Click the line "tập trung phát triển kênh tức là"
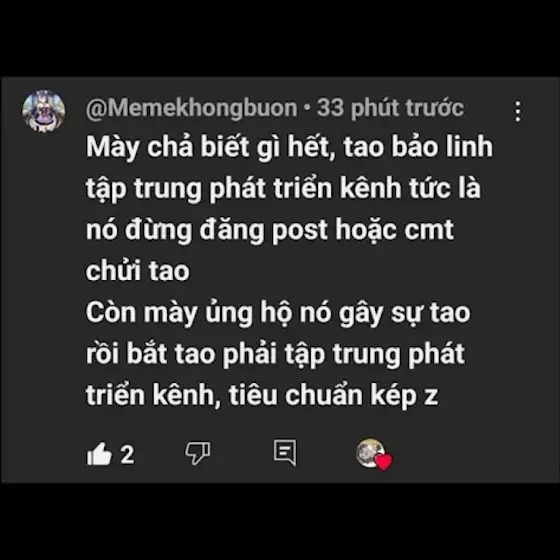 click(283, 189)
